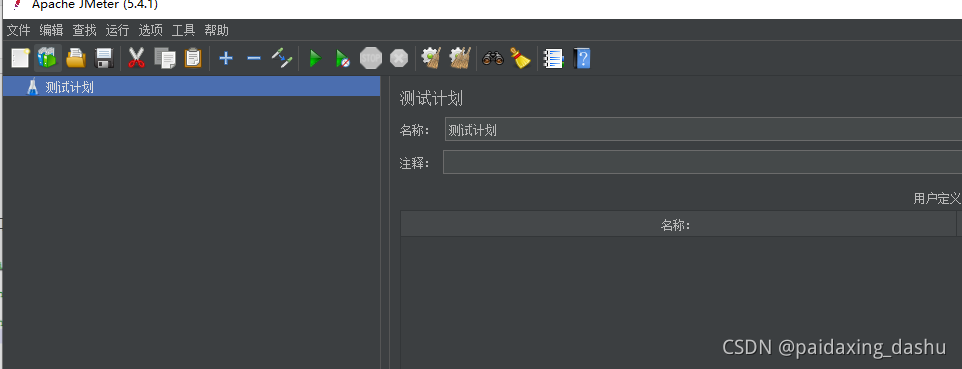Open the Templates icon in toolbar
Screen dimensions: 962x369
(x=47, y=59)
